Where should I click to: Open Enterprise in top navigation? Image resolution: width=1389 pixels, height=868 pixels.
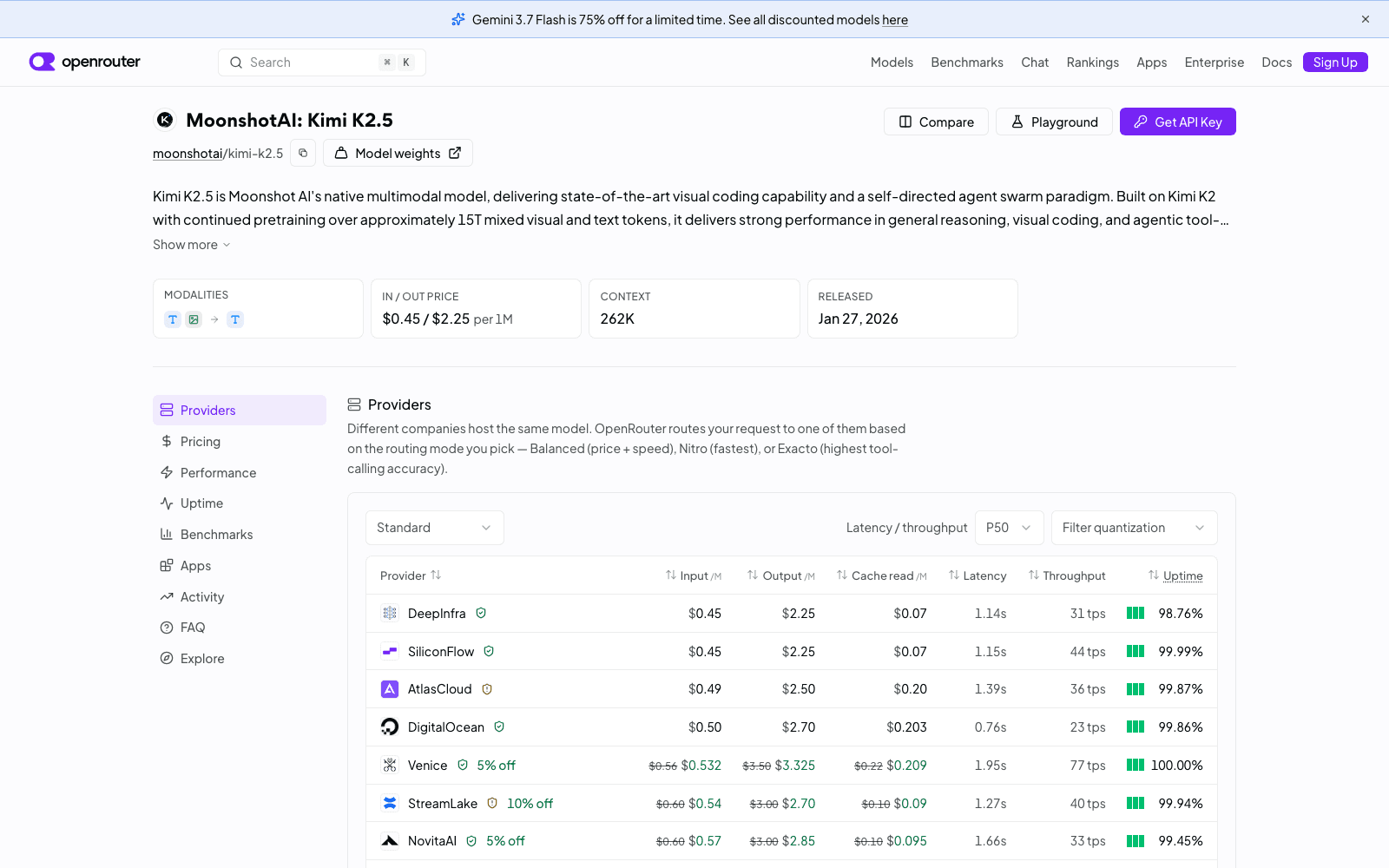[x=1214, y=62]
